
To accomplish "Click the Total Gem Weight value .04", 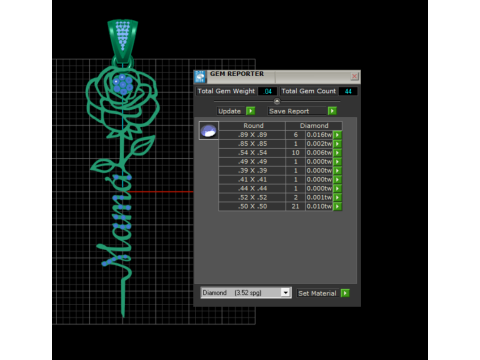I will tap(267, 91).
